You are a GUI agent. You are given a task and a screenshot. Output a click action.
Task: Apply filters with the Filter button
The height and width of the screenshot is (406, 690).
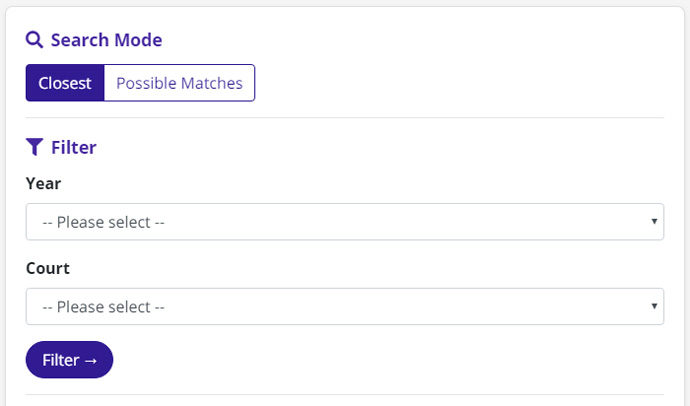pyautogui.click(x=70, y=360)
